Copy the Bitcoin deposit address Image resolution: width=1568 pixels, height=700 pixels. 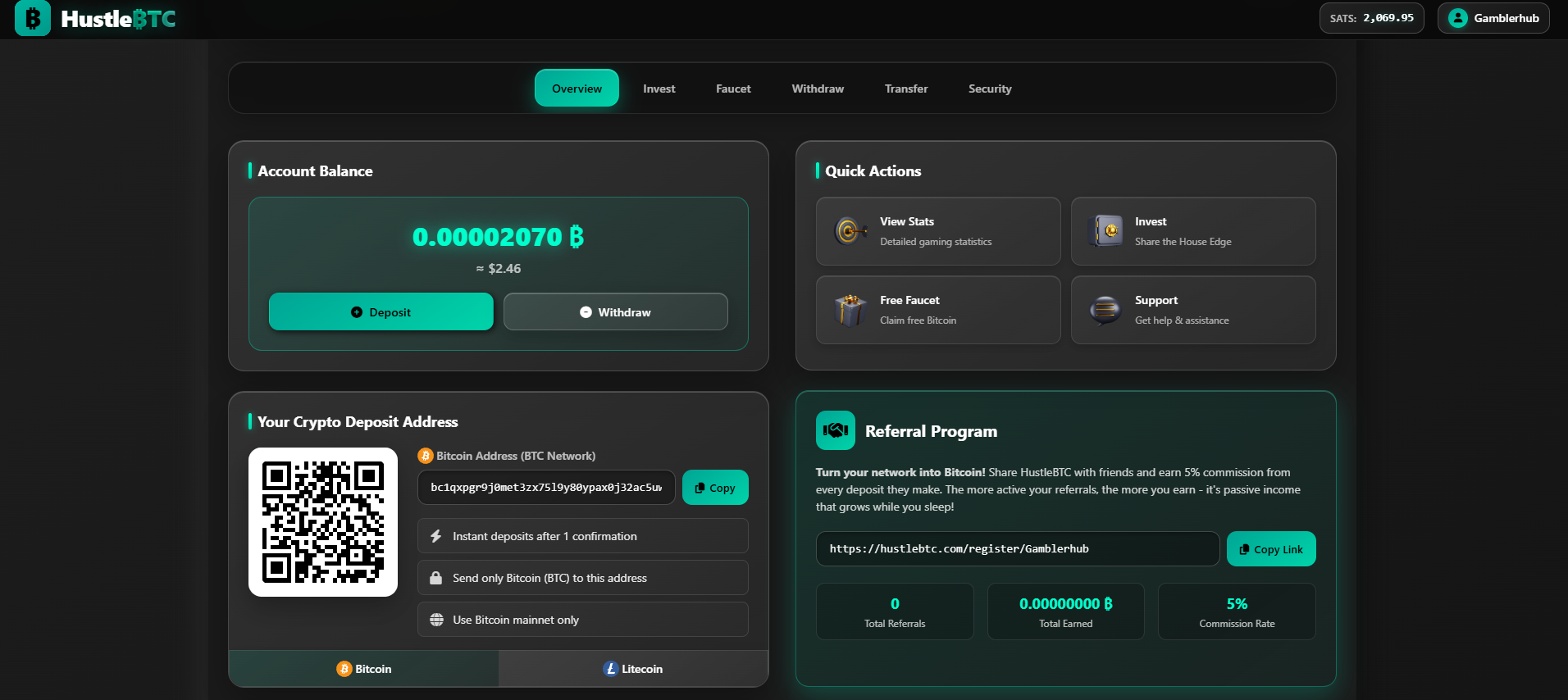[715, 487]
